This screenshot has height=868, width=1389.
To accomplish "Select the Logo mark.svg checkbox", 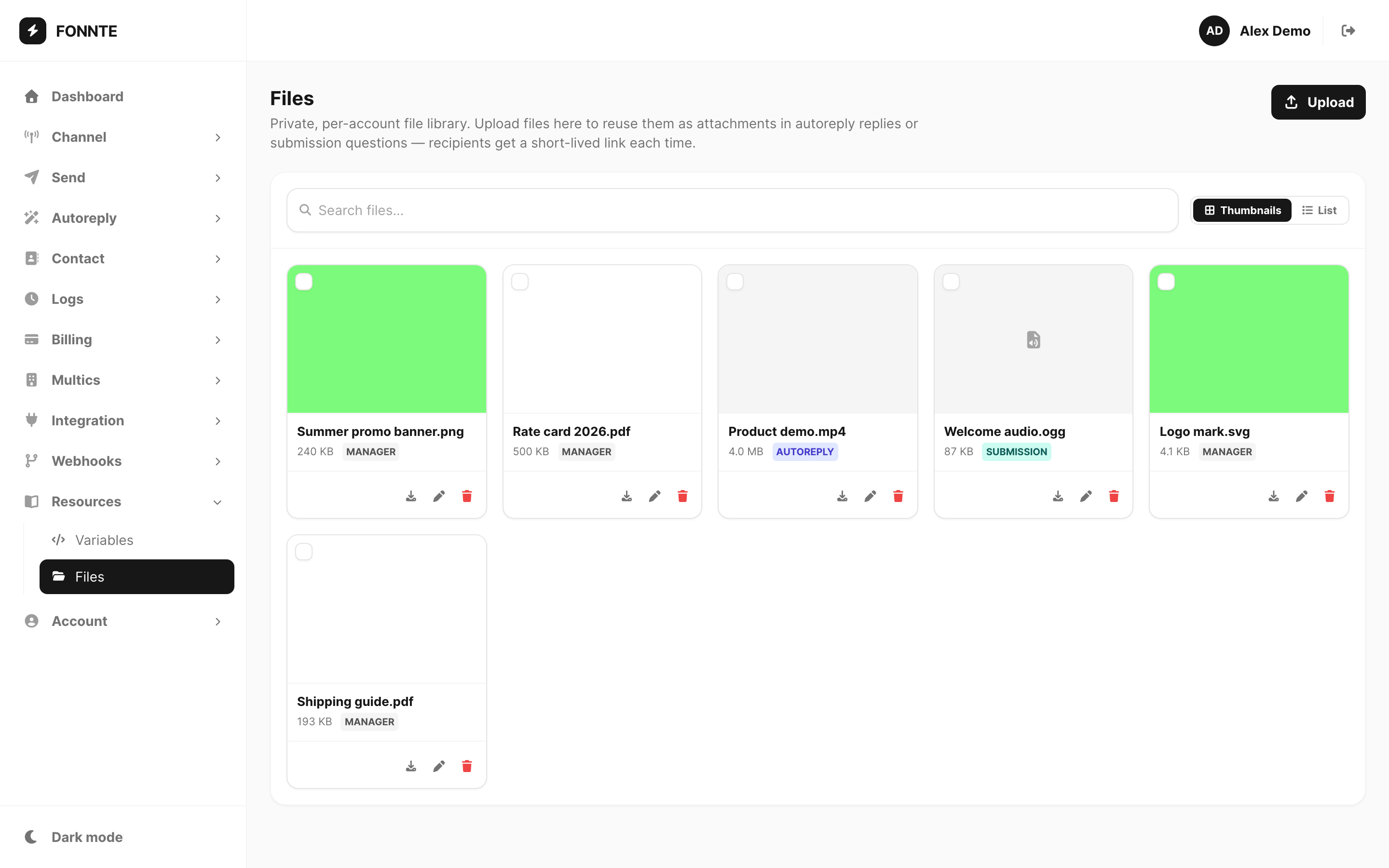I will coord(1166,282).
